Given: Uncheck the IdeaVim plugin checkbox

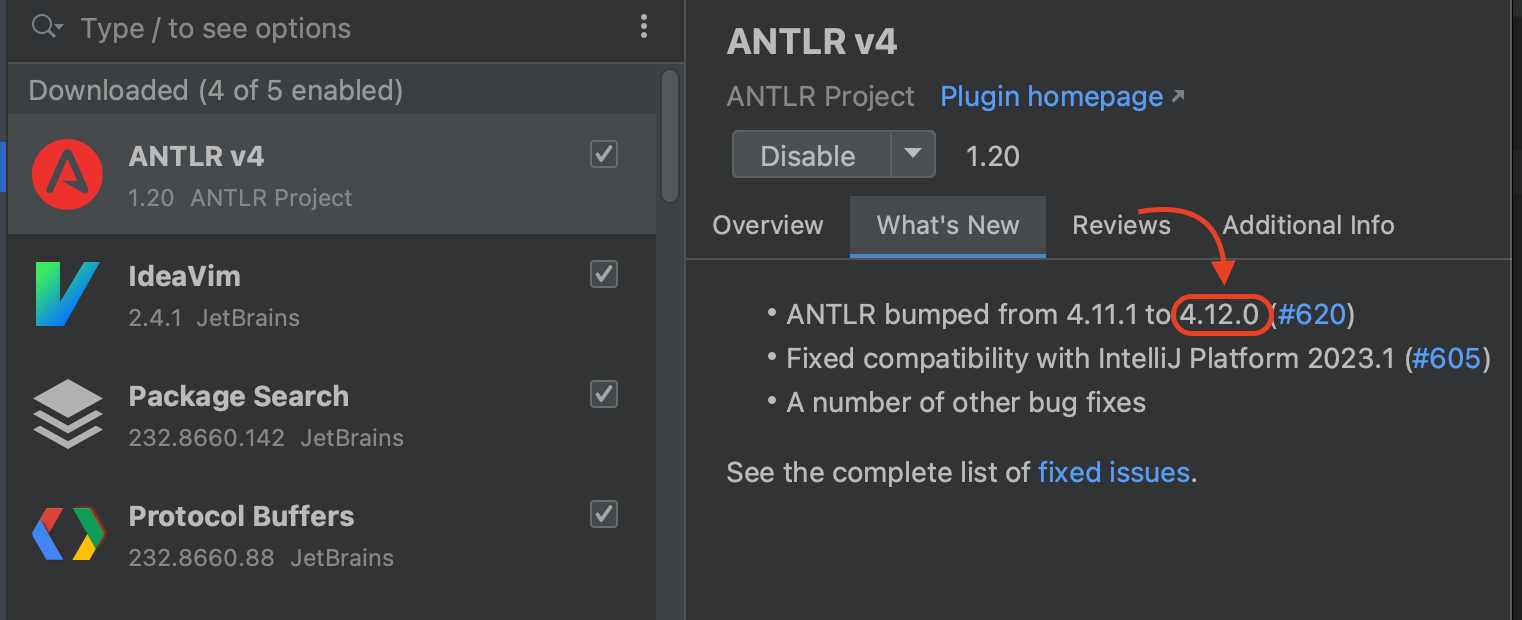Looking at the screenshot, I should (x=604, y=274).
